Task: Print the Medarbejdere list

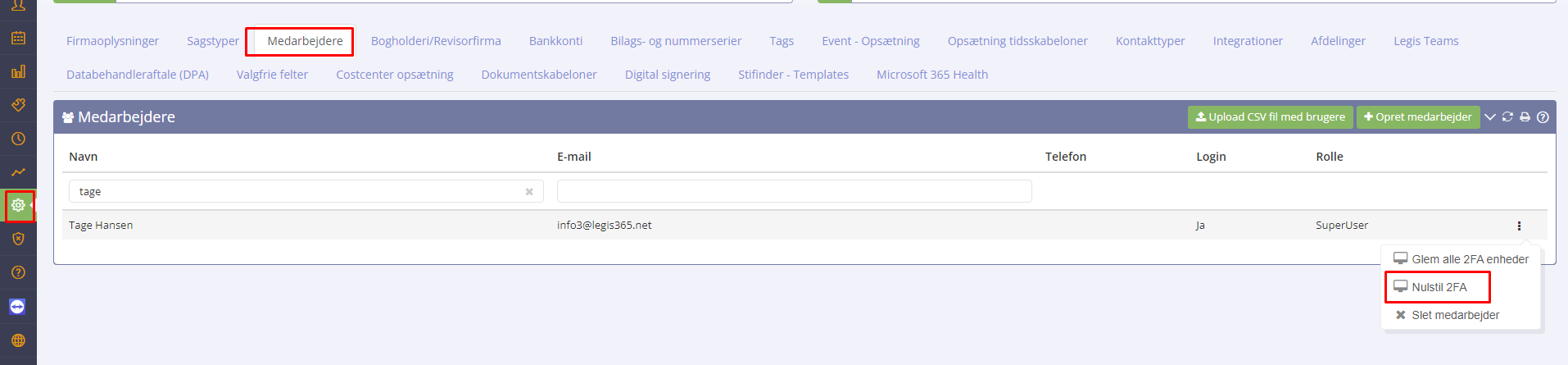Action: 1525,117
